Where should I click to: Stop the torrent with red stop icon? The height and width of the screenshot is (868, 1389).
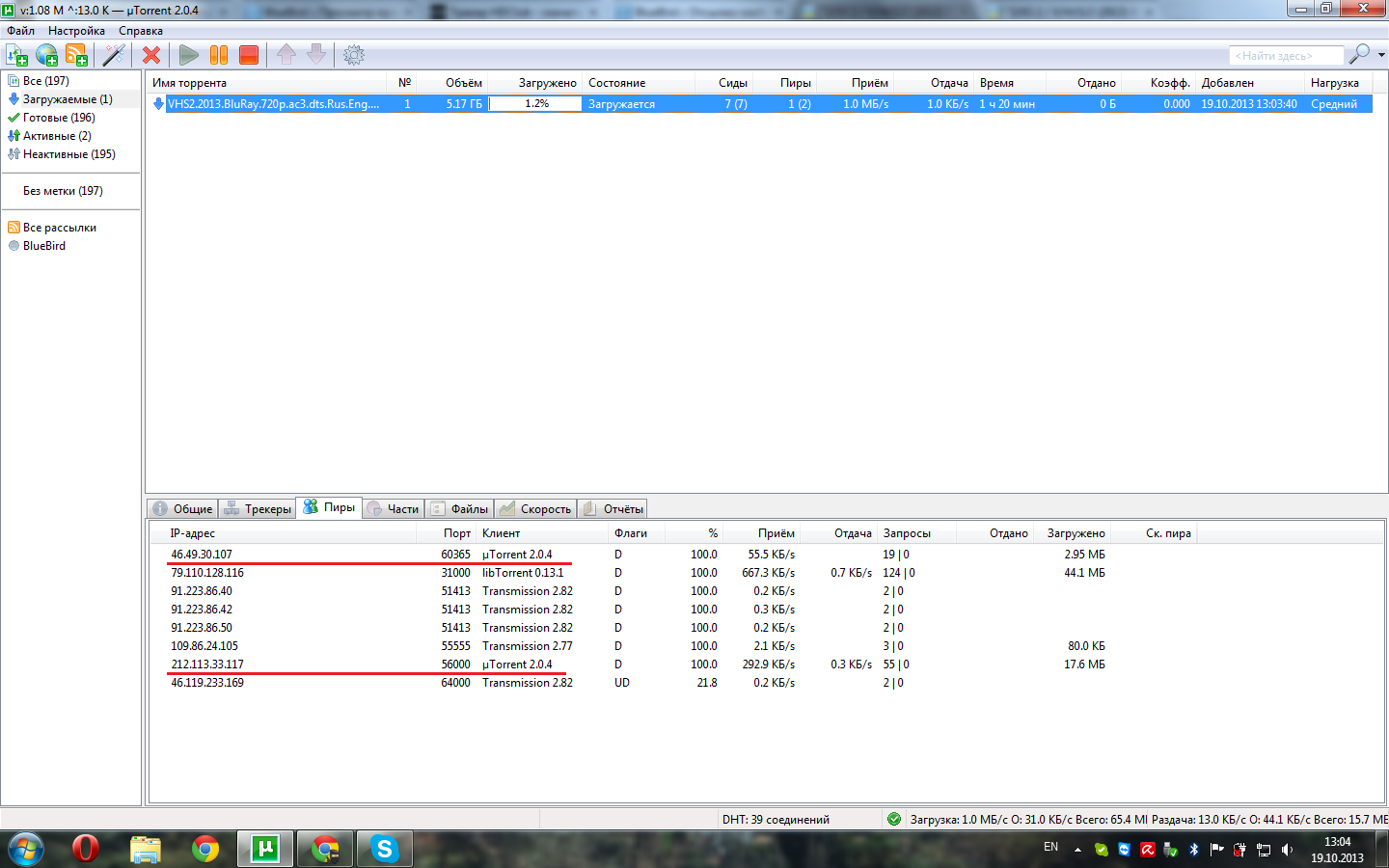(249, 55)
